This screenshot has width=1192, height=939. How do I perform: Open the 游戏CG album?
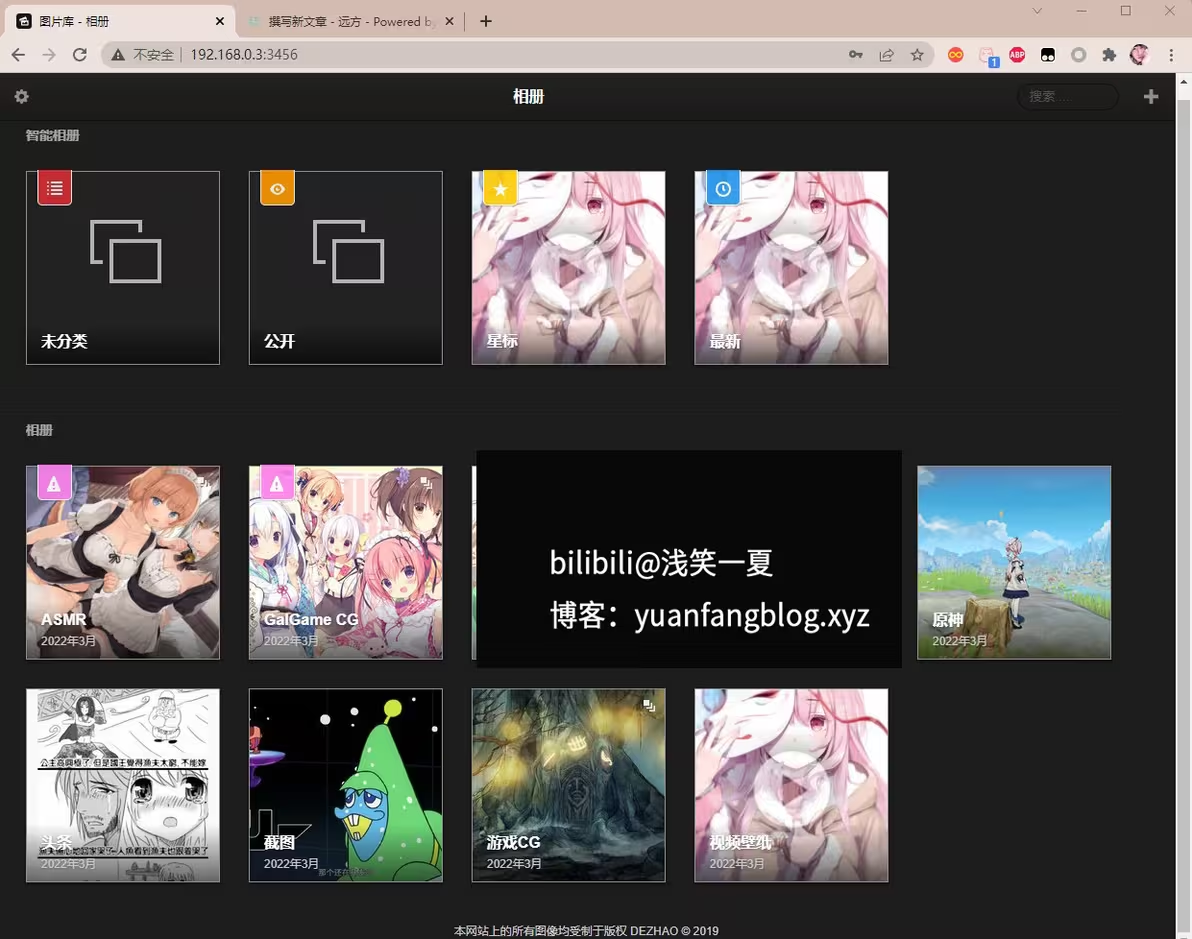[568, 785]
